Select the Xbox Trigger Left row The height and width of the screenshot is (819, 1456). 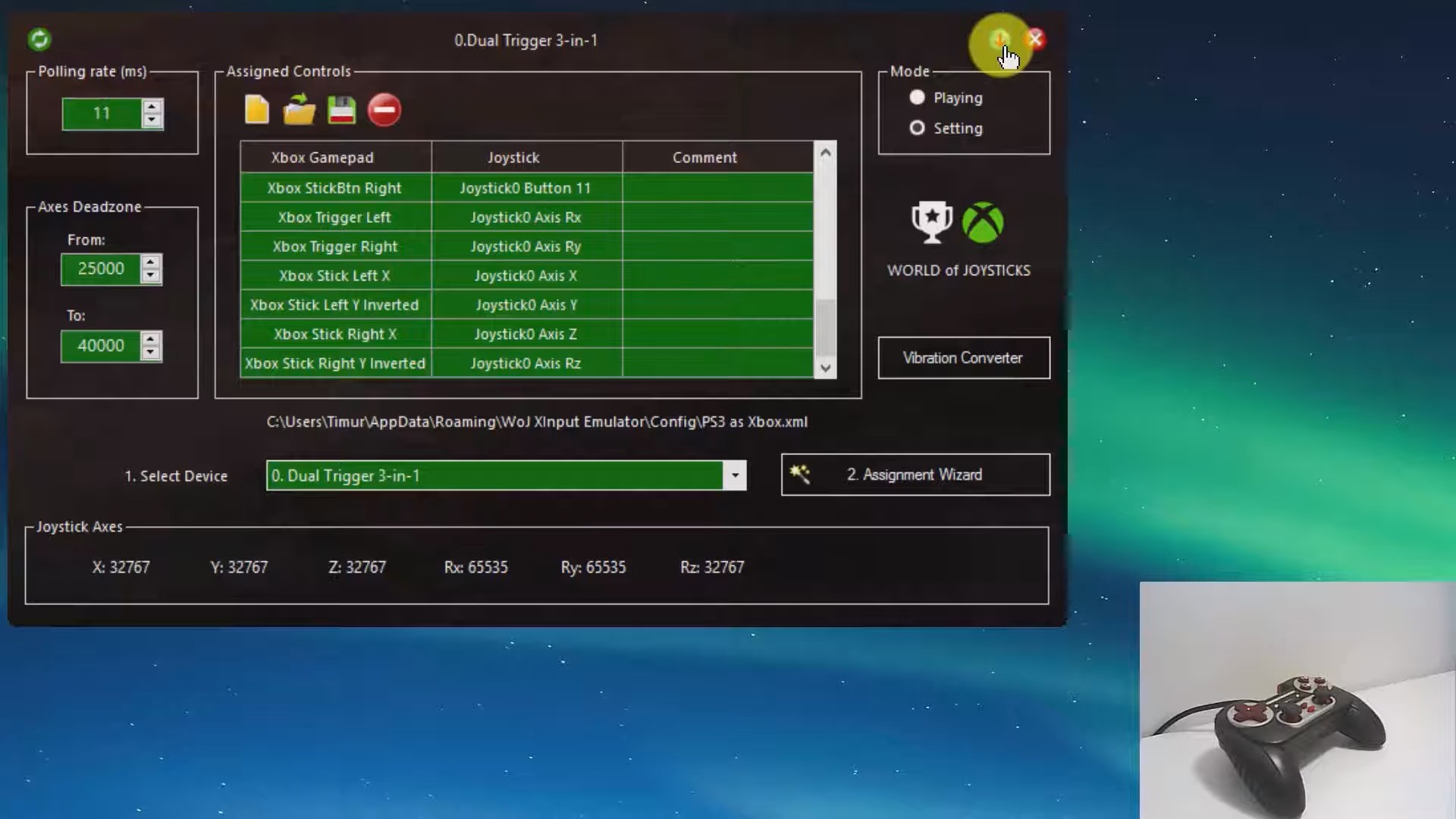(x=334, y=218)
